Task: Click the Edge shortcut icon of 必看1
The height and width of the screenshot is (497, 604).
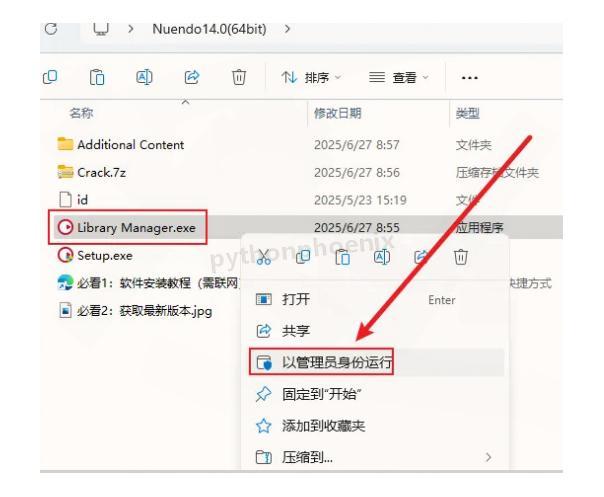Action: [65, 283]
